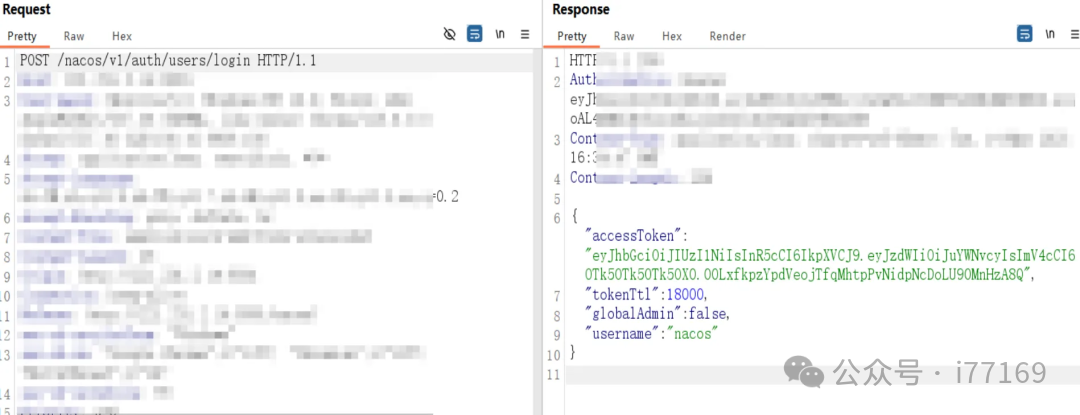Click the POST /nacos/v1/auth/users/login request line
Viewport: 1080px width, 415px height.
point(168,61)
